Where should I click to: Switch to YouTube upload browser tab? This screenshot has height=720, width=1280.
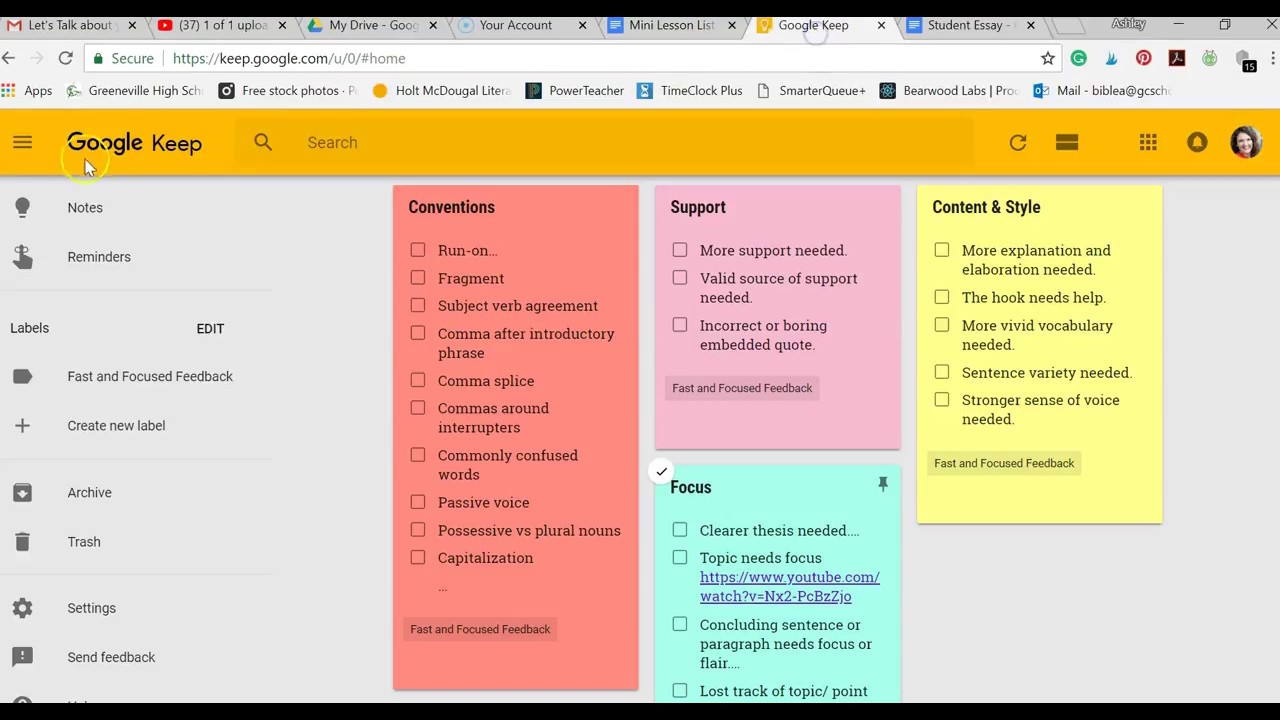[222, 25]
